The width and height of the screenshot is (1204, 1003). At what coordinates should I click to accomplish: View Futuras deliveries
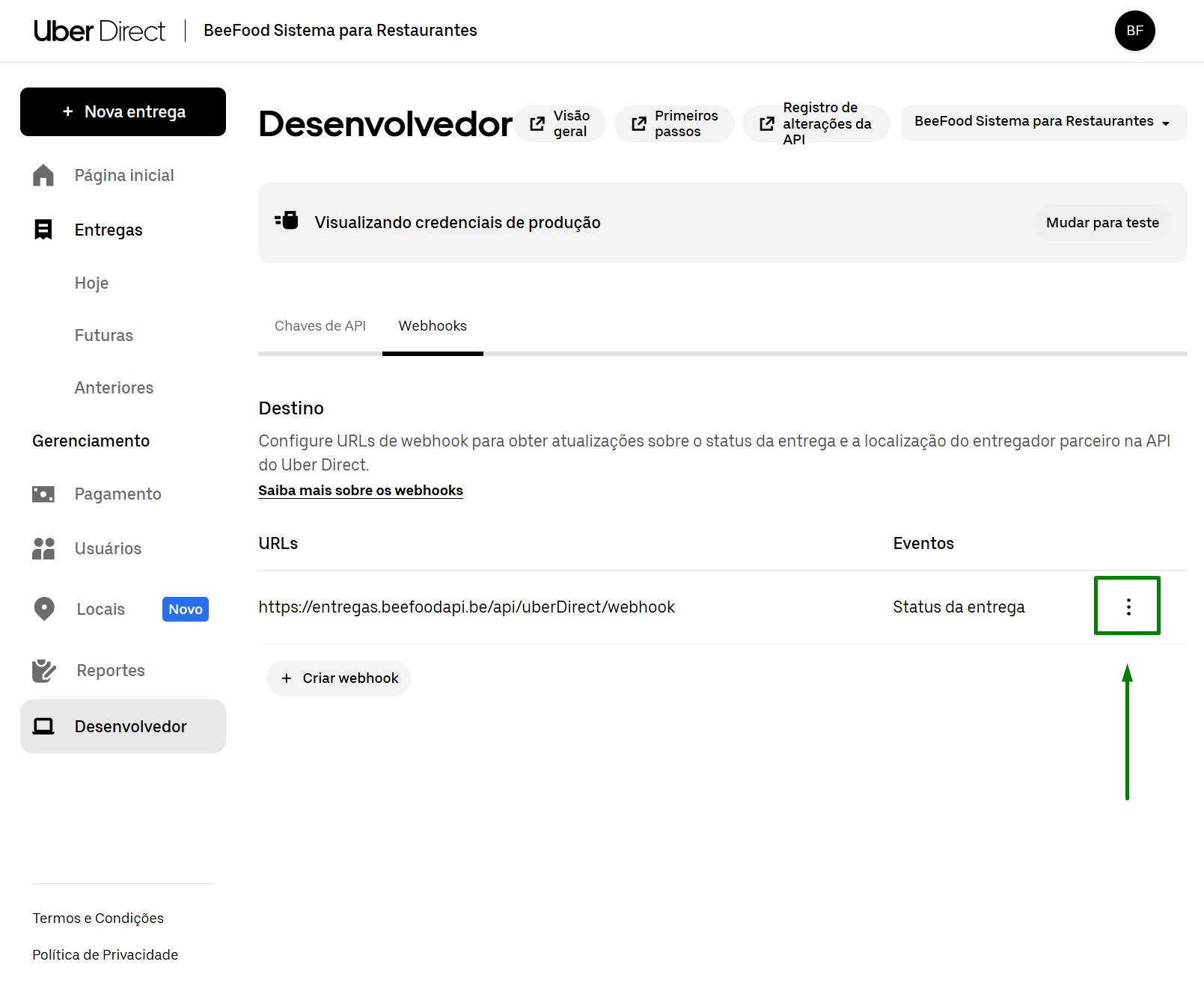[104, 335]
